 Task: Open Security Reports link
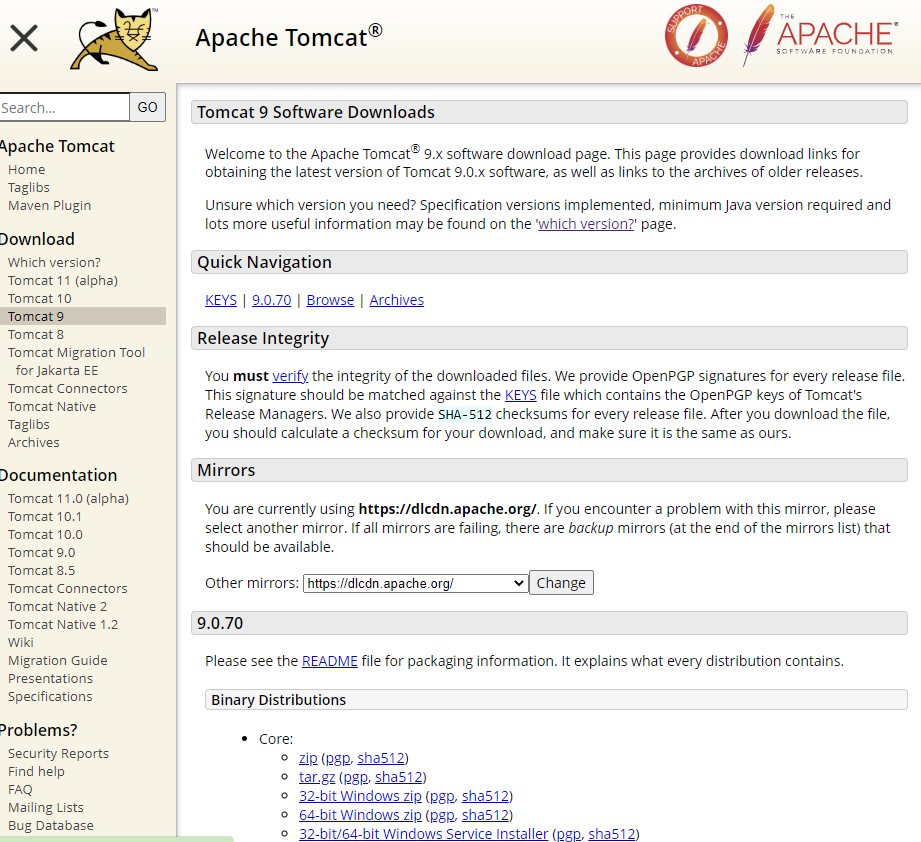point(58,754)
